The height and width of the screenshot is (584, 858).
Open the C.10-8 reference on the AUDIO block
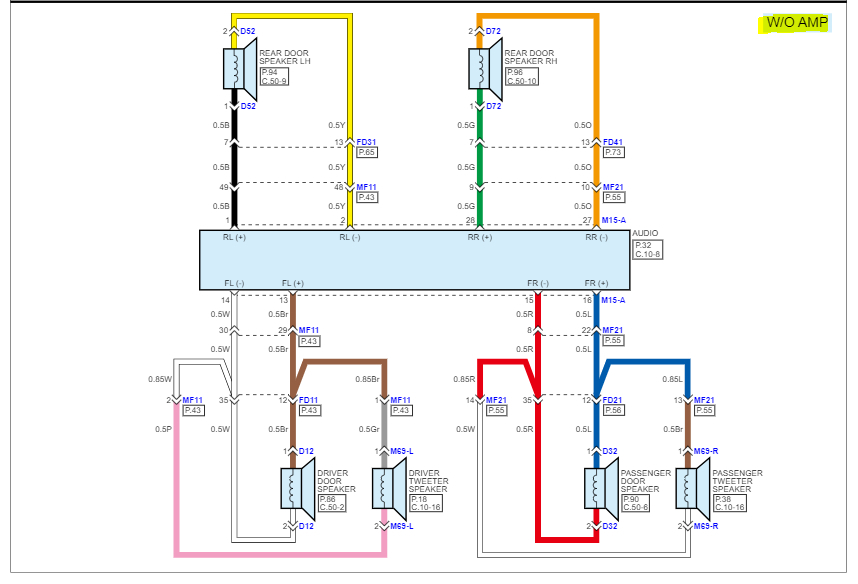(x=651, y=253)
